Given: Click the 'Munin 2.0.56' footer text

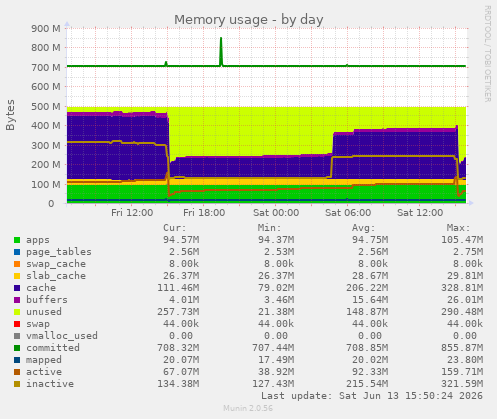Looking at the screenshot, I should coord(248,408).
